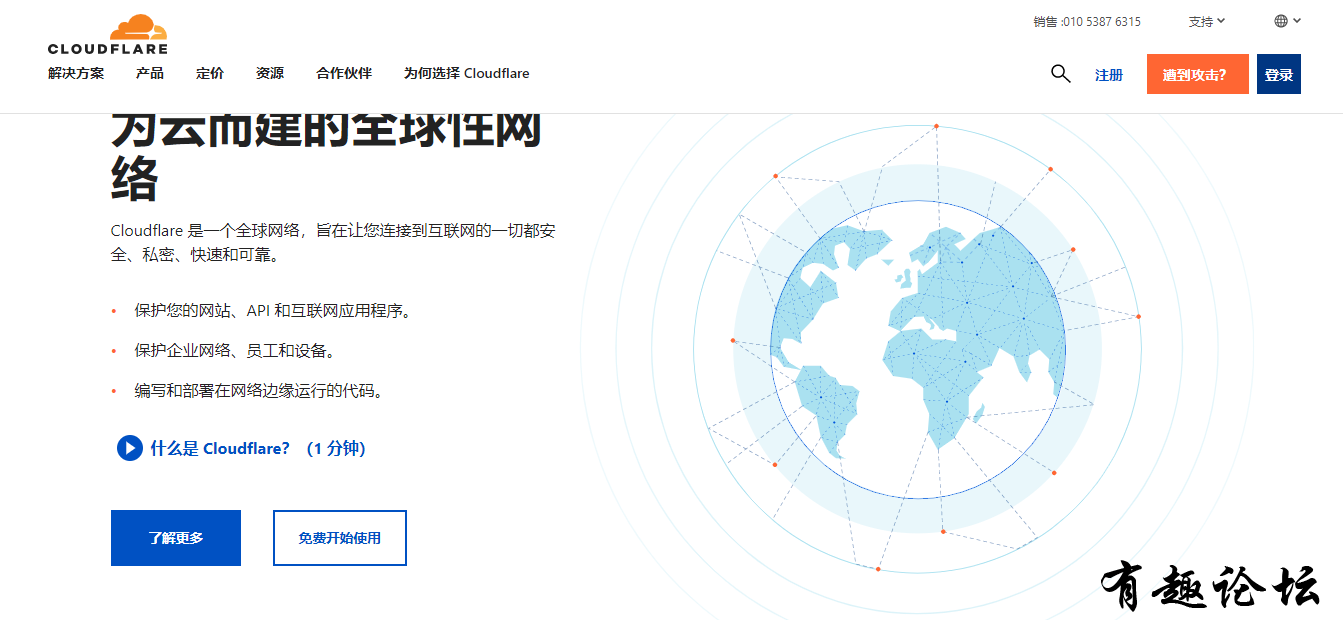The image size is (1343, 620).
Task: Click bullet 保护企业网络、员工和设备
Action: coord(235,351)
